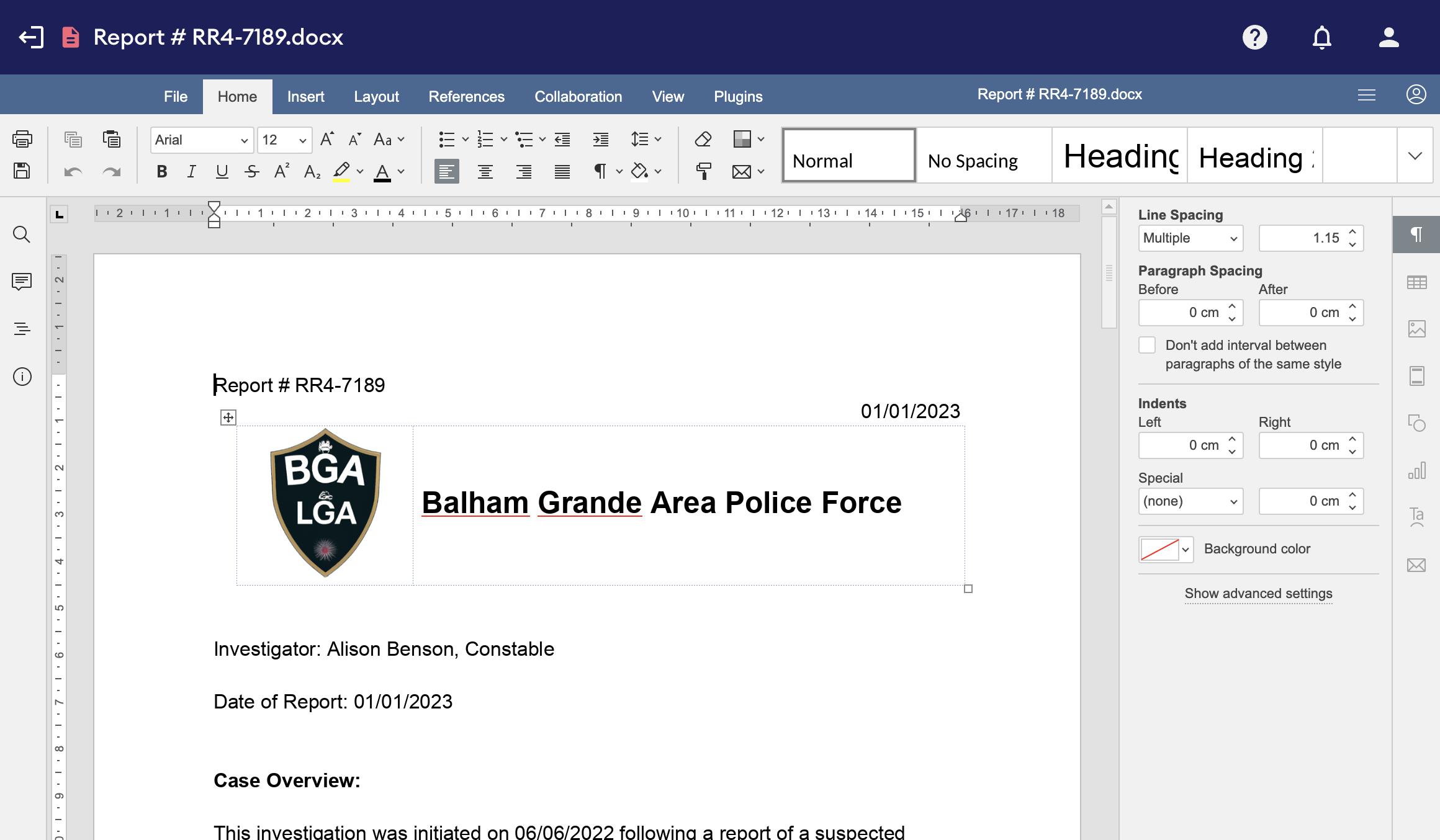The image size is (1440, 840).
Task: Increase font size with A-up icon
Action: [x=327, y=139]
